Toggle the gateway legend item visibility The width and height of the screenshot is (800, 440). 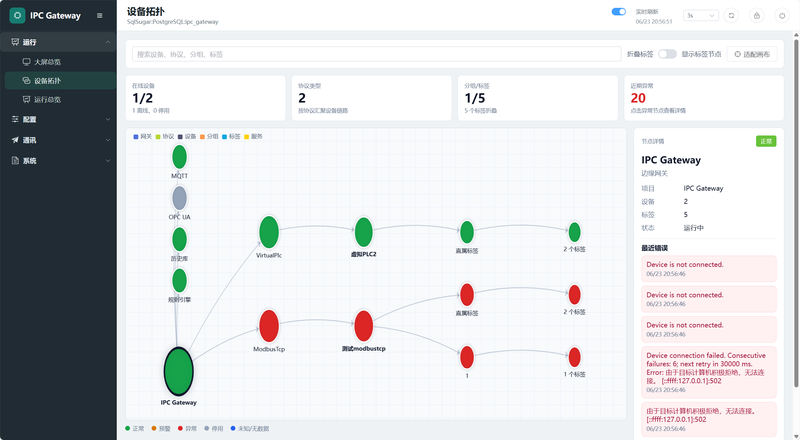pyautogui.click(x=143, y=136)
